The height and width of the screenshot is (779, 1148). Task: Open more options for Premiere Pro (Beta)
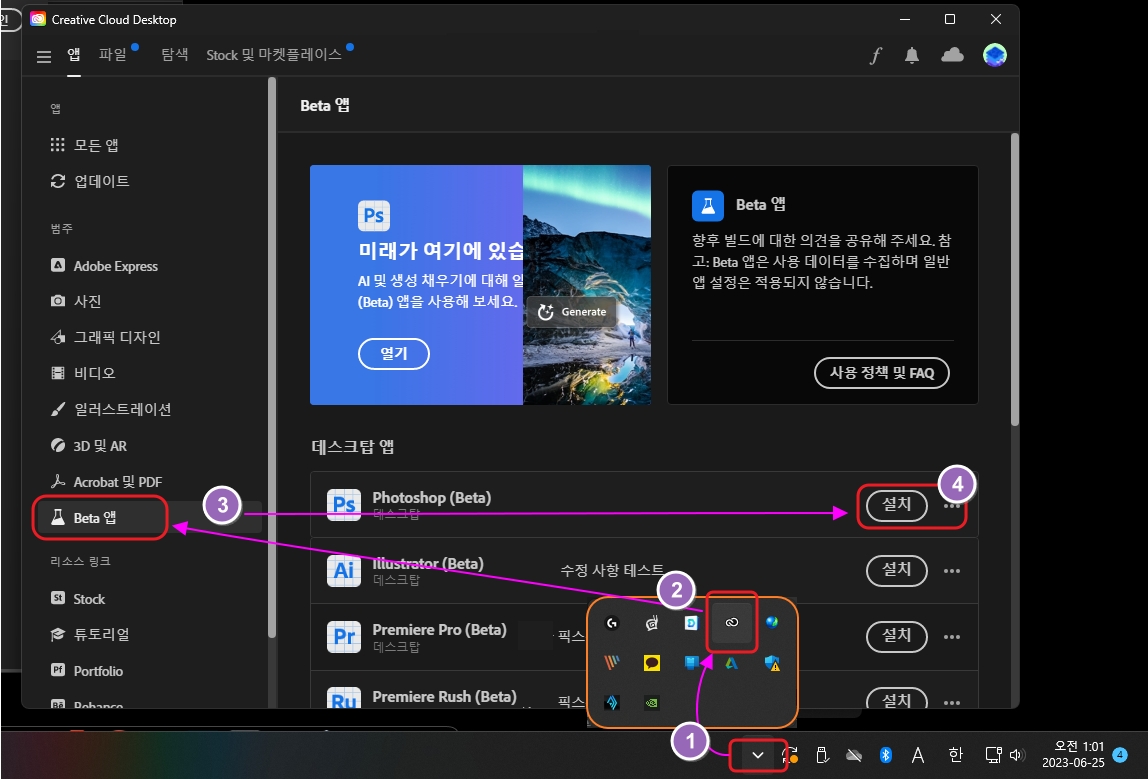pyautogui.click(x=952, y=637)
